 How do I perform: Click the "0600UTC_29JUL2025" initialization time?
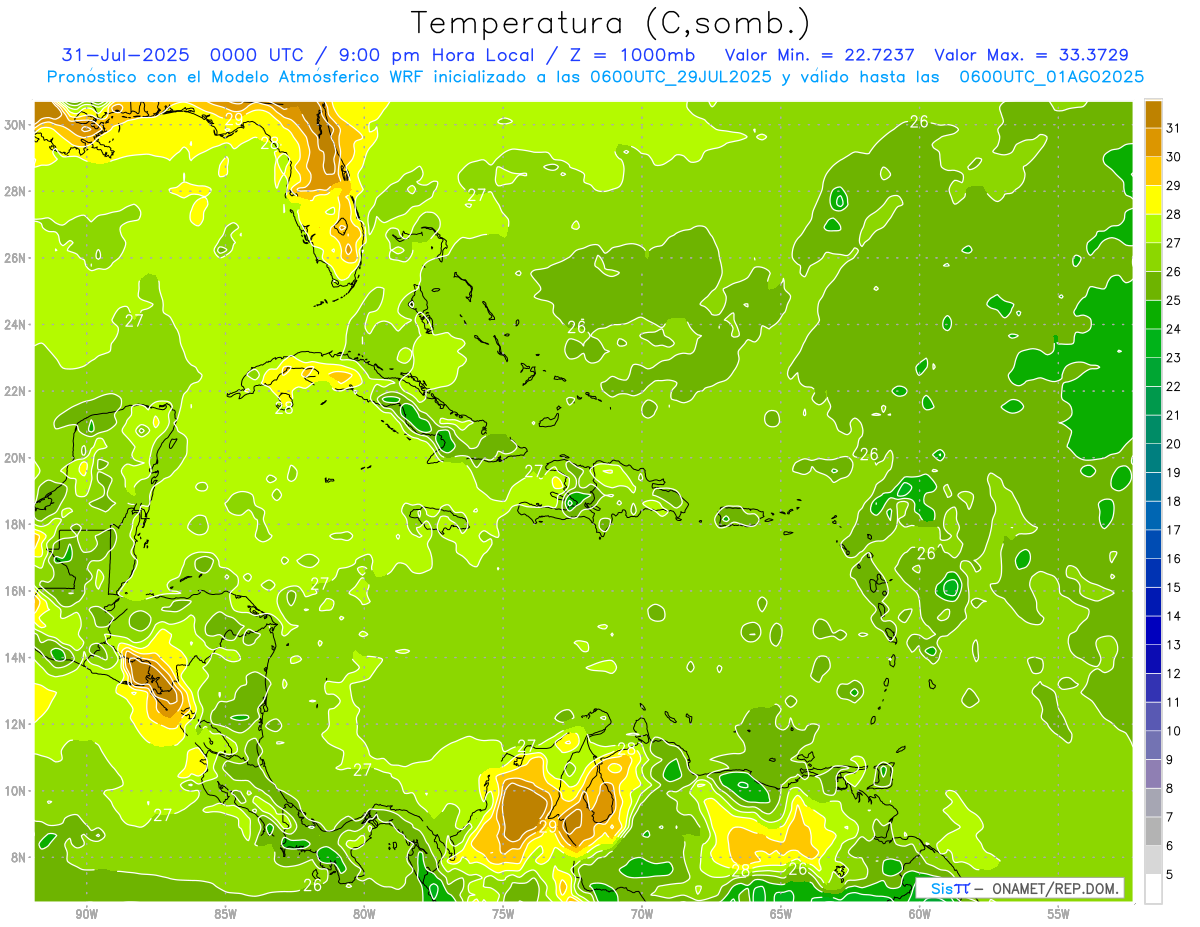tap(681, 77)
